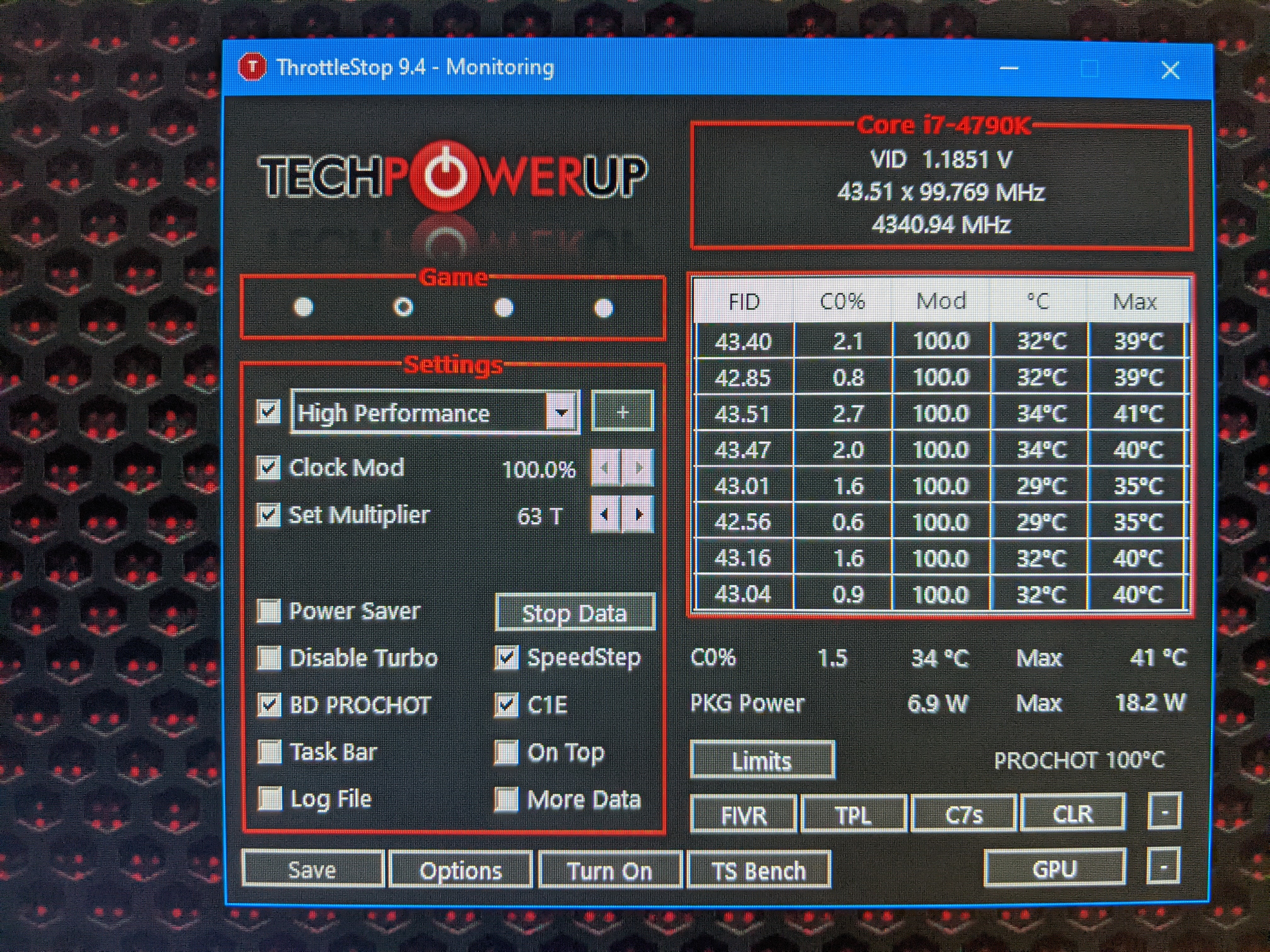Enable the Log File checkbox
The image size is (1270, 952).
[x=270, y=799]
